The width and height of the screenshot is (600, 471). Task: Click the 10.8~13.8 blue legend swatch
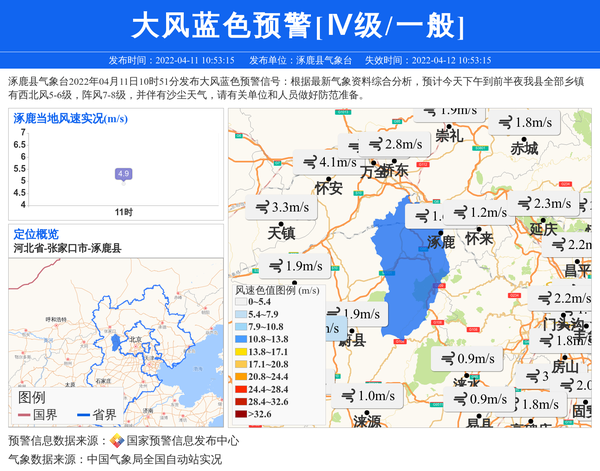241,339
